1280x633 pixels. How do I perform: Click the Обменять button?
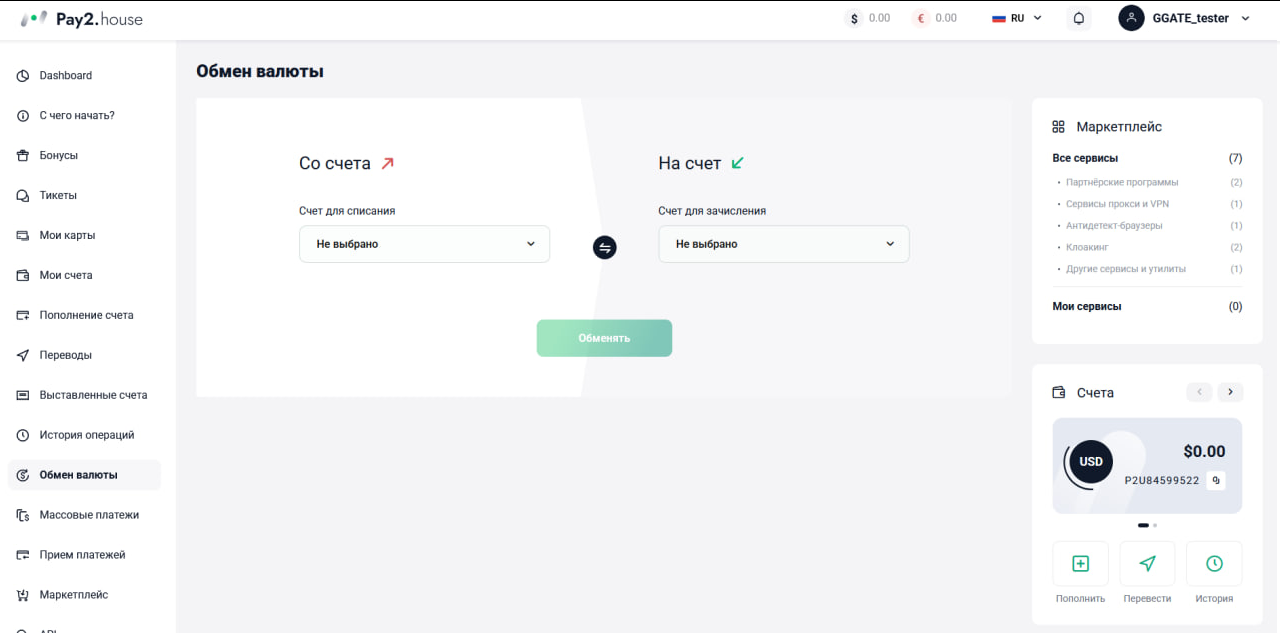coord(604,338)
